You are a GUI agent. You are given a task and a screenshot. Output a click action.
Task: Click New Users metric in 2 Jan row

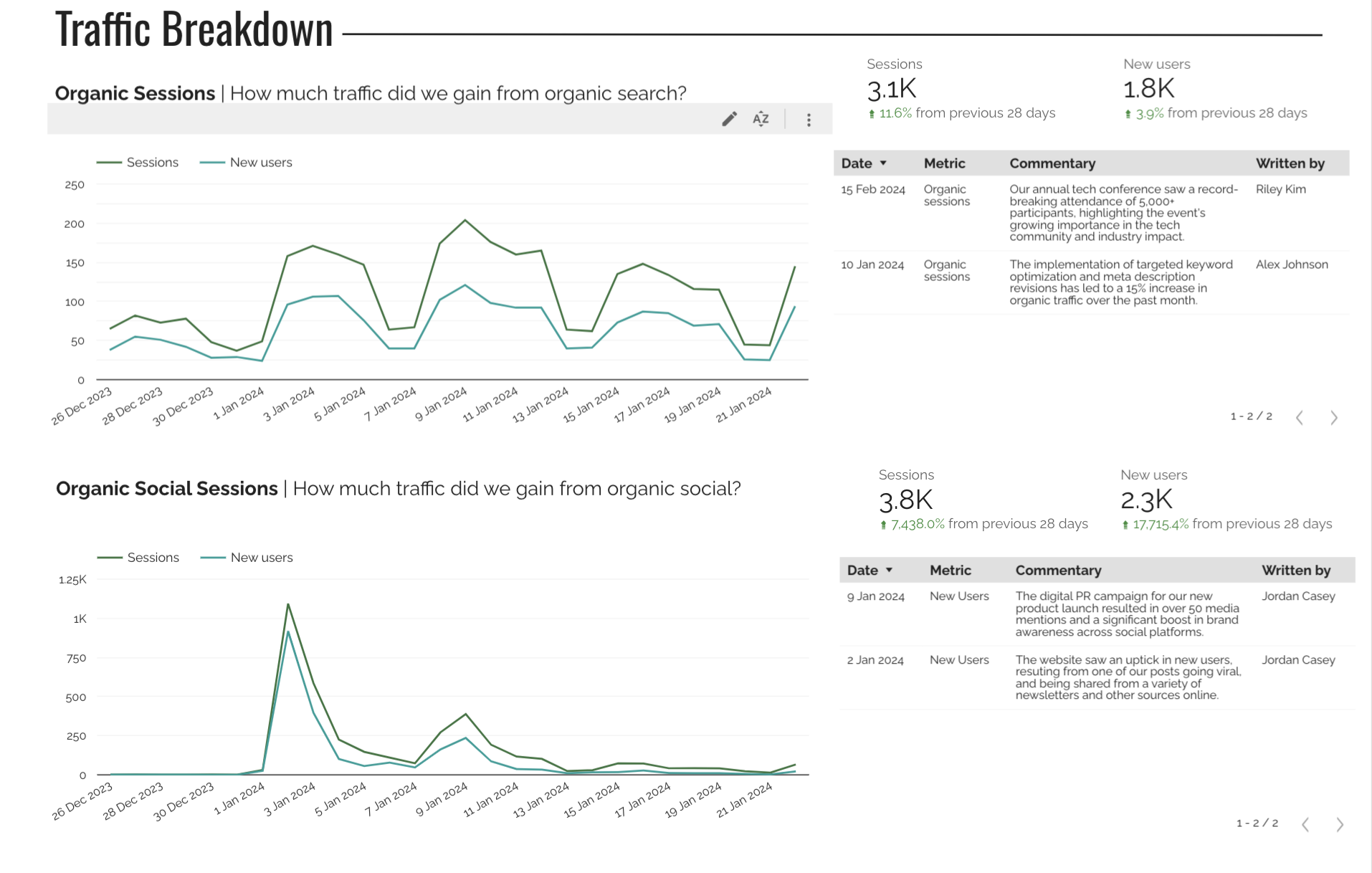pyautogui.click(x=959, y=660)
